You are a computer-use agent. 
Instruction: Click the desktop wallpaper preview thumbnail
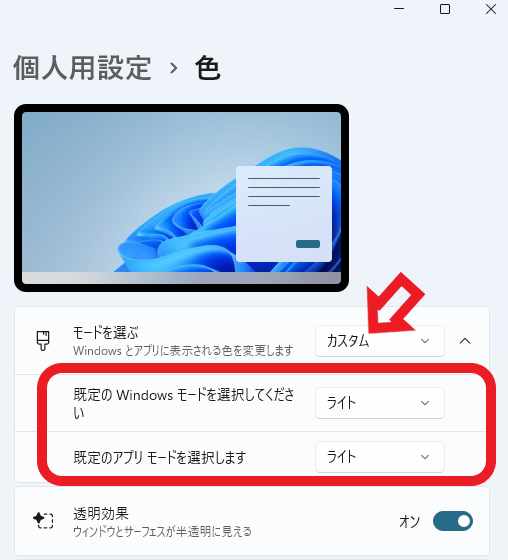181,198
